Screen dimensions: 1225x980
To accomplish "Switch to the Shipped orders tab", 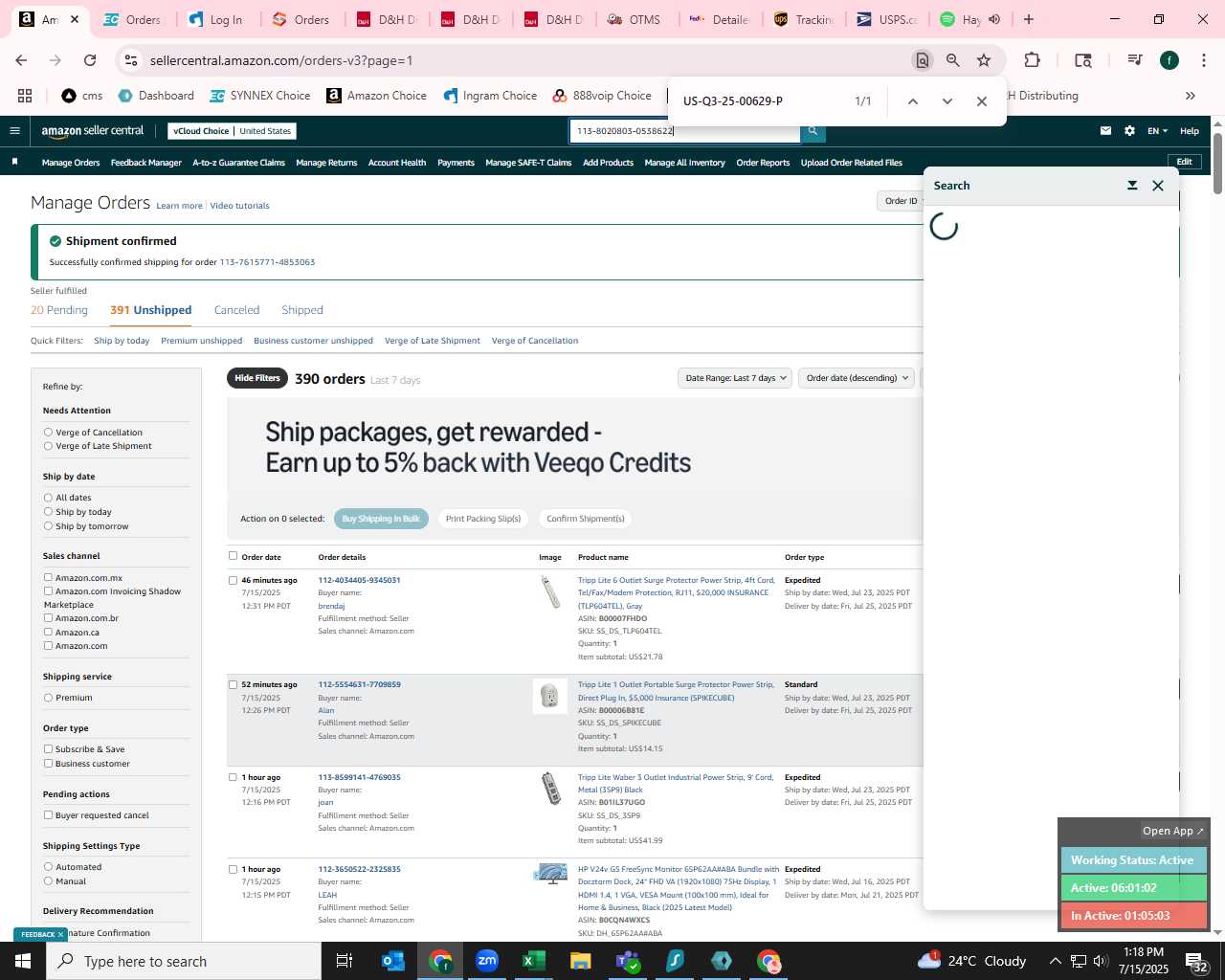I will [x=302, y=310].
